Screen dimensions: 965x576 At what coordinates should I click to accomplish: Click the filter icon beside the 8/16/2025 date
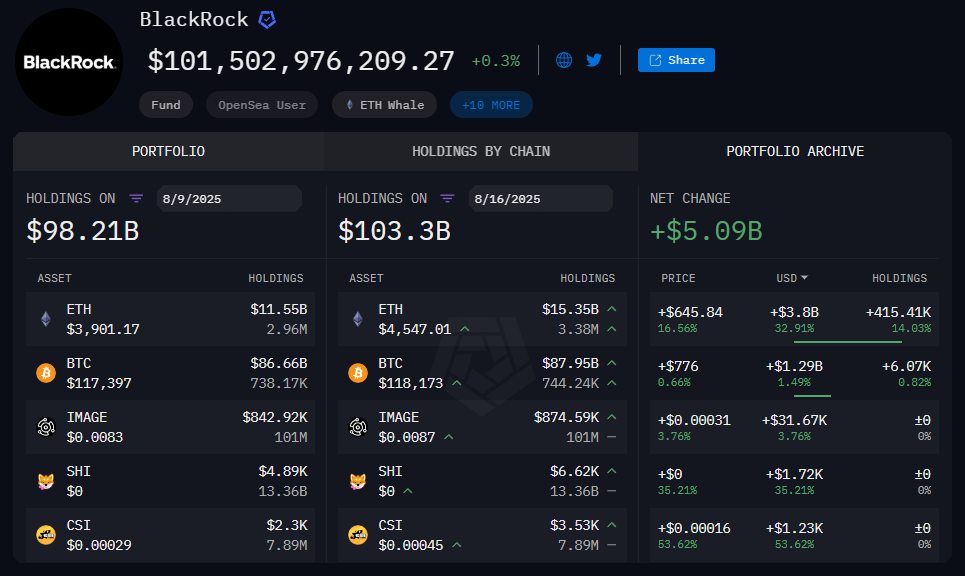447,198
